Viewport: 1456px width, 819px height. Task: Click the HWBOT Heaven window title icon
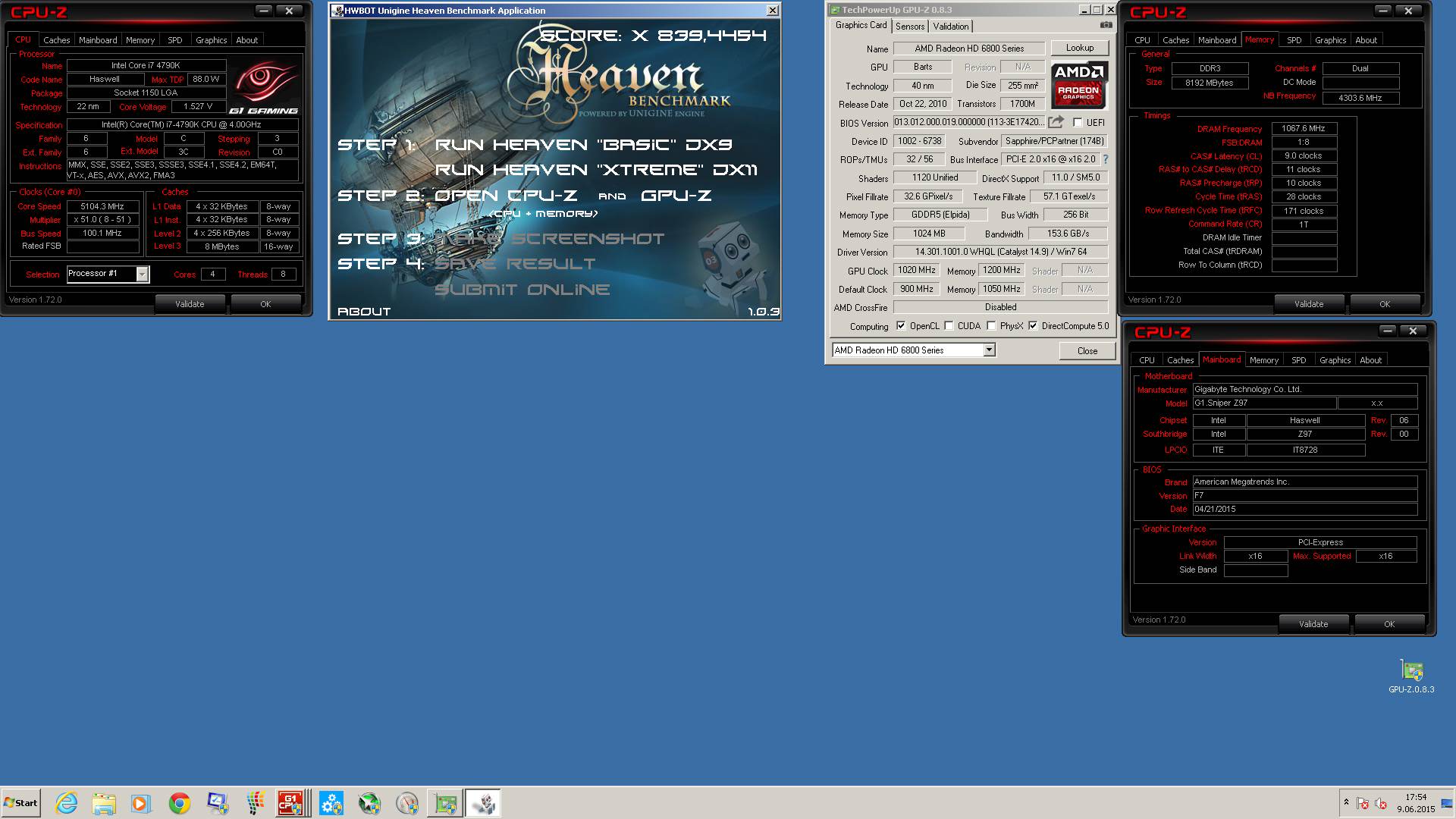(x=337, y=11)
